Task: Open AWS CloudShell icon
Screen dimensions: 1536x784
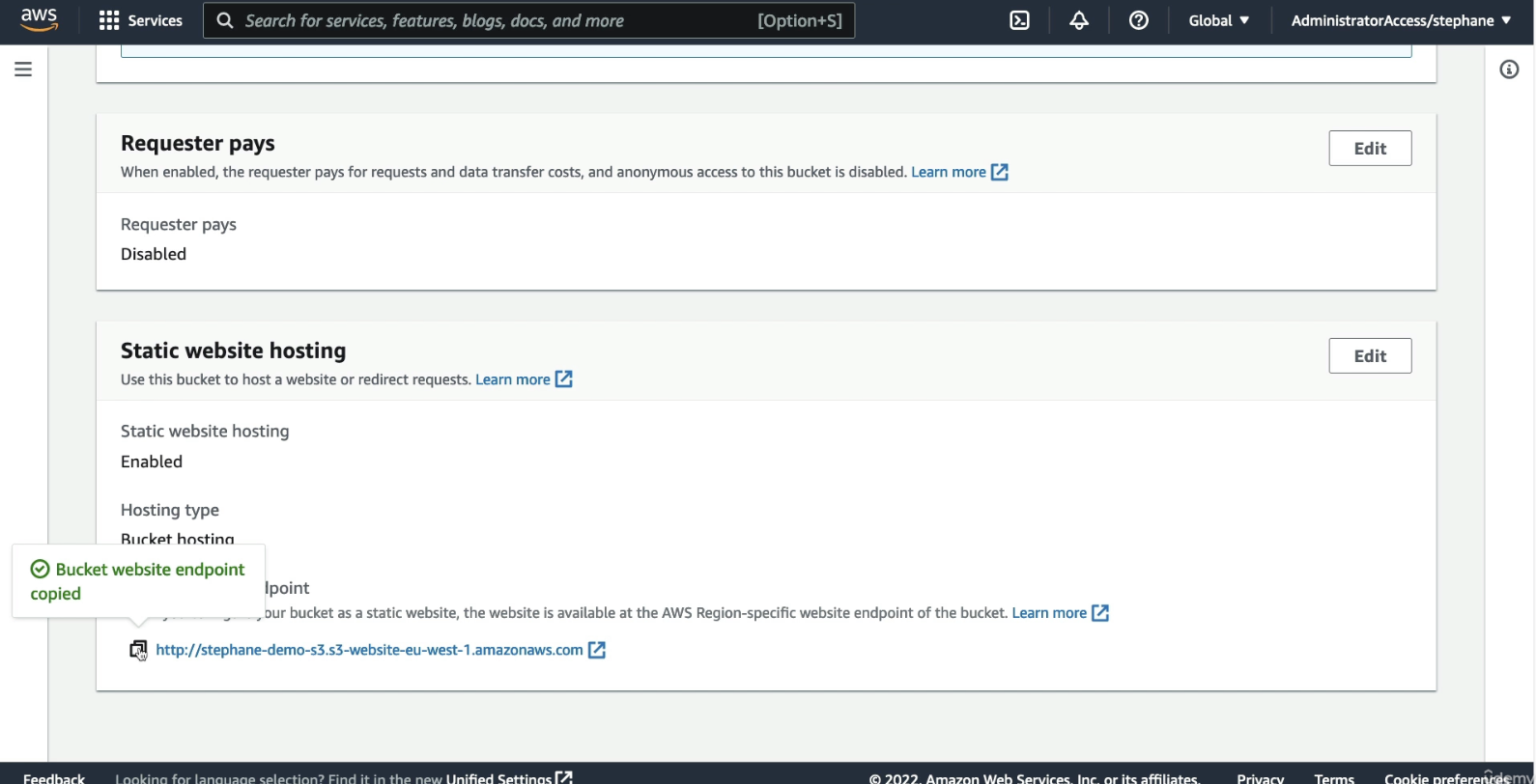Action: [1020, 20]
